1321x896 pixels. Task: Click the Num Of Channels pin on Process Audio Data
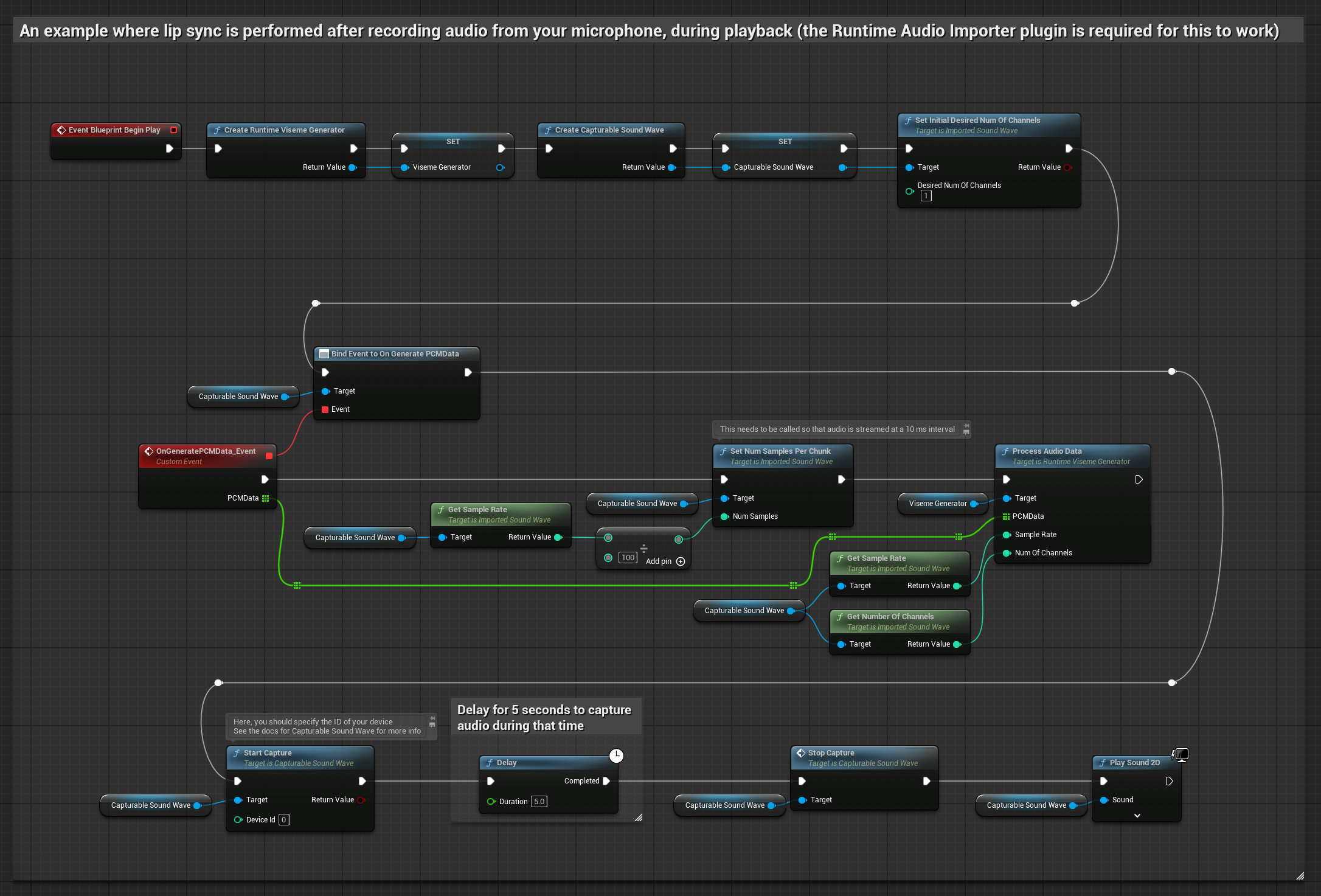point(1007,553)
